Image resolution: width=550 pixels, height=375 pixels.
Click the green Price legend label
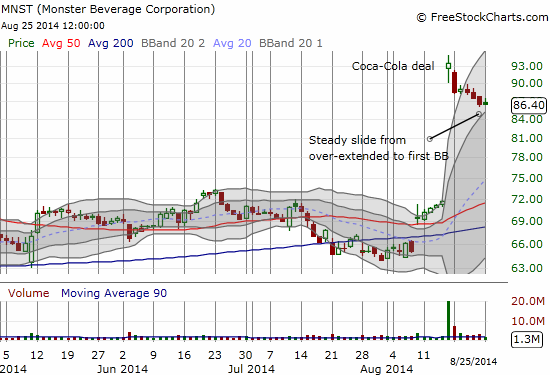pyautogui.click(x=21, y=43)
